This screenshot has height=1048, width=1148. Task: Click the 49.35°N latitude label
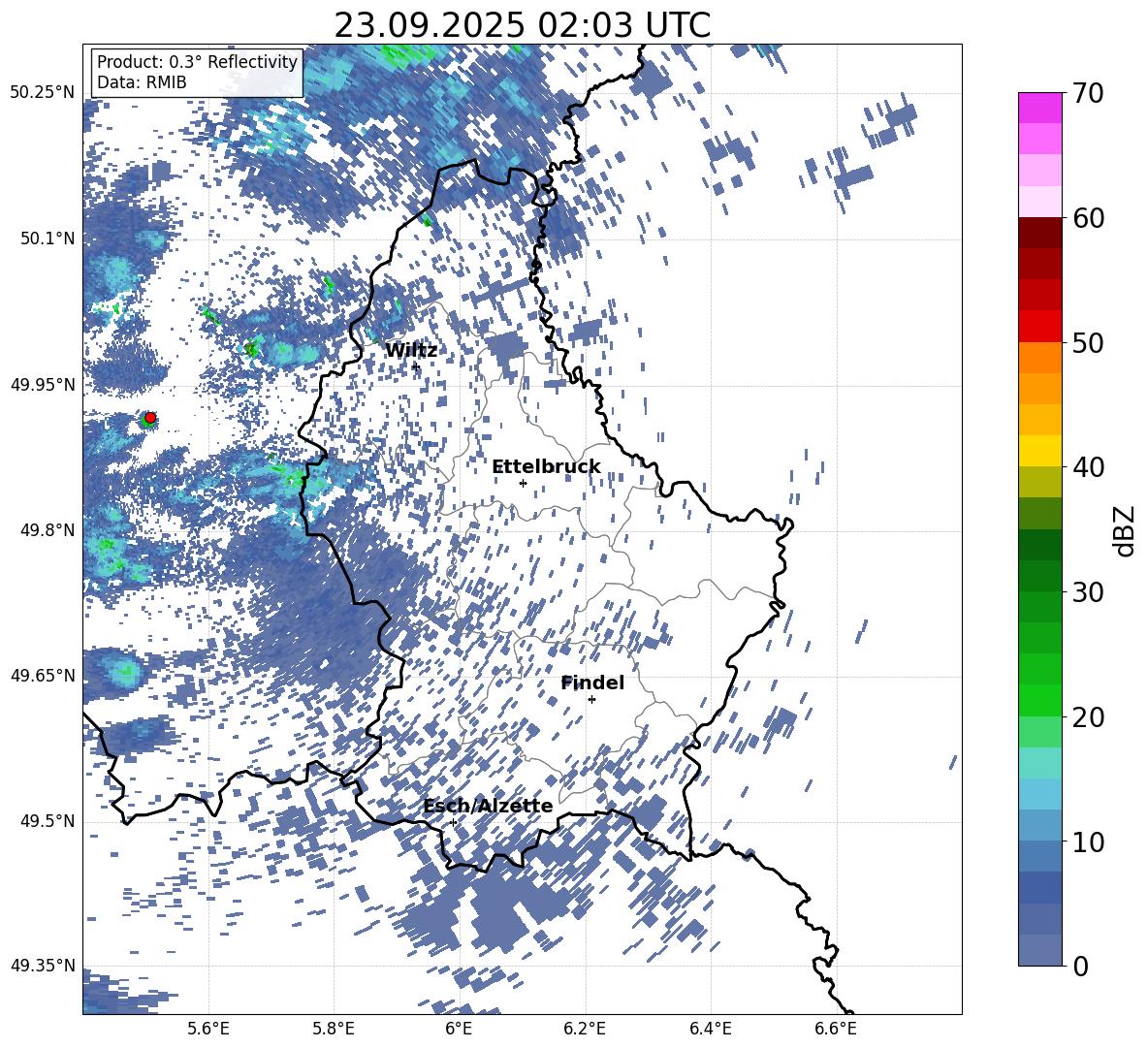(x=43, y=966)
